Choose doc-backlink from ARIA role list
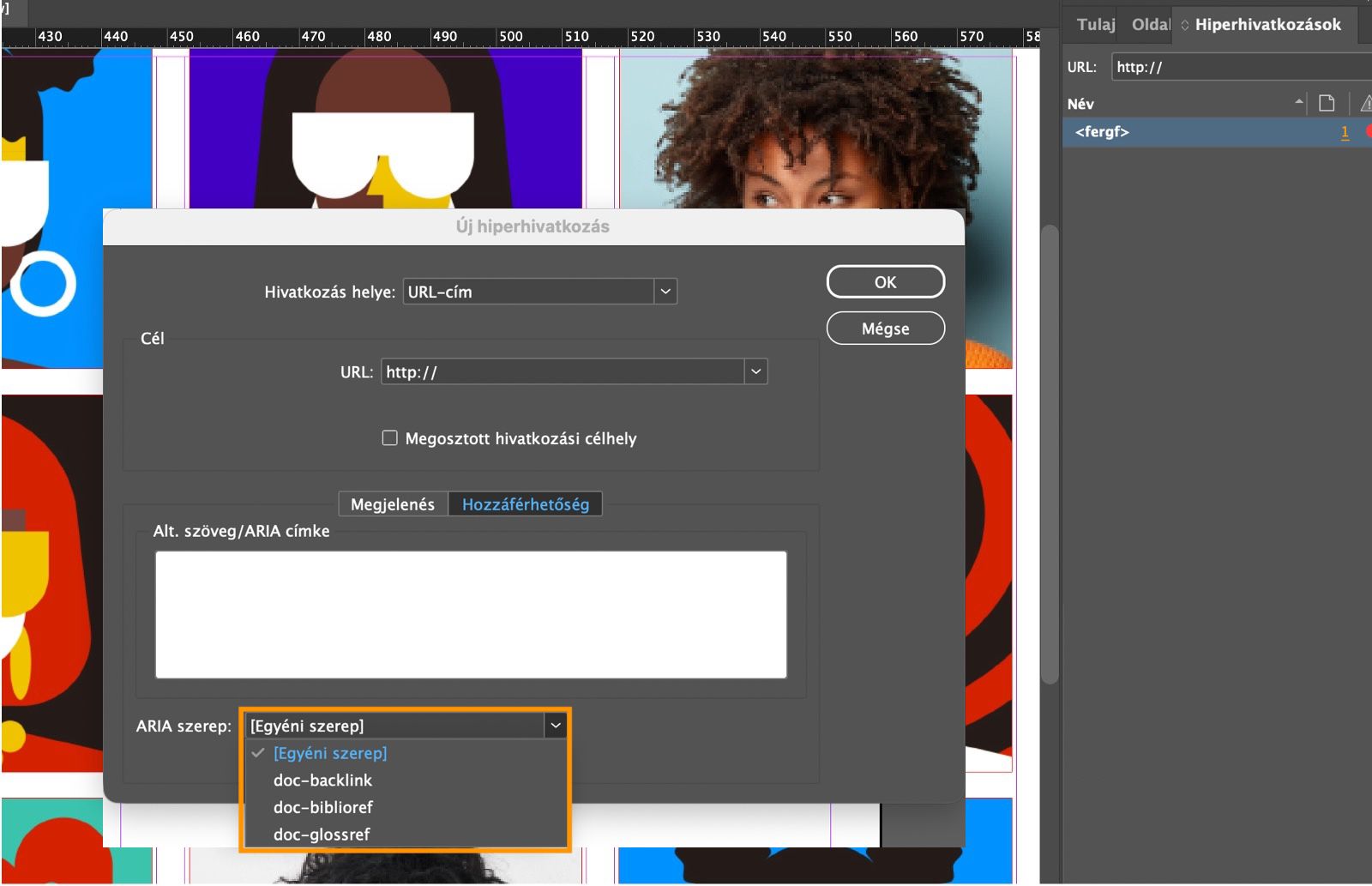1372x886 pixels. [322, 780]
